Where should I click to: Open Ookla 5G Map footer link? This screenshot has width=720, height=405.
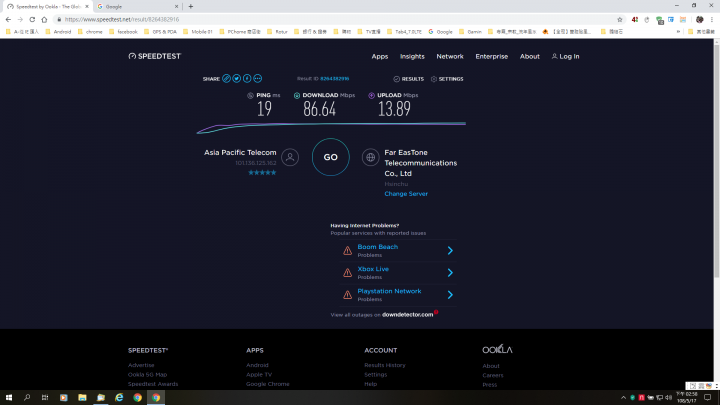[x=147, y=375]
